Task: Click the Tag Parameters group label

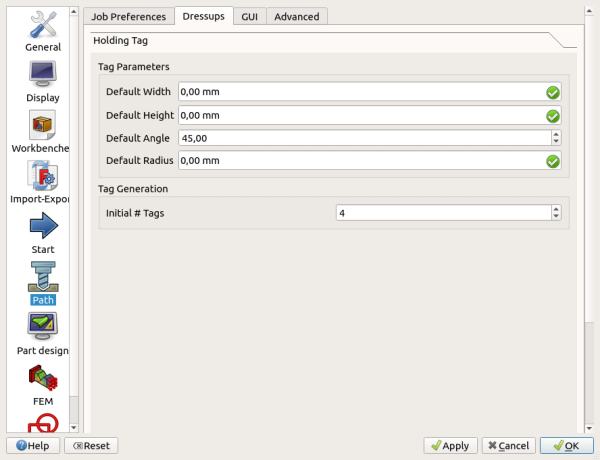Action: 134,67
